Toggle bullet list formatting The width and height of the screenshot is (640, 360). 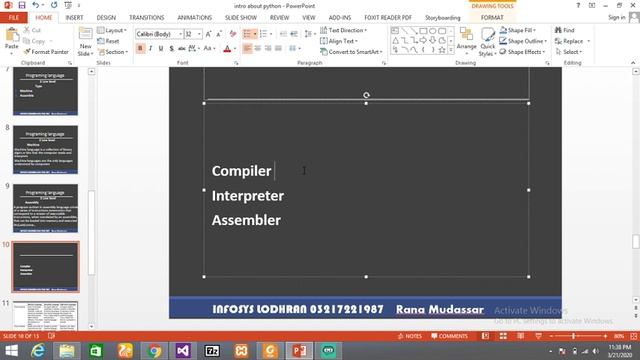[x=247, y=34]
